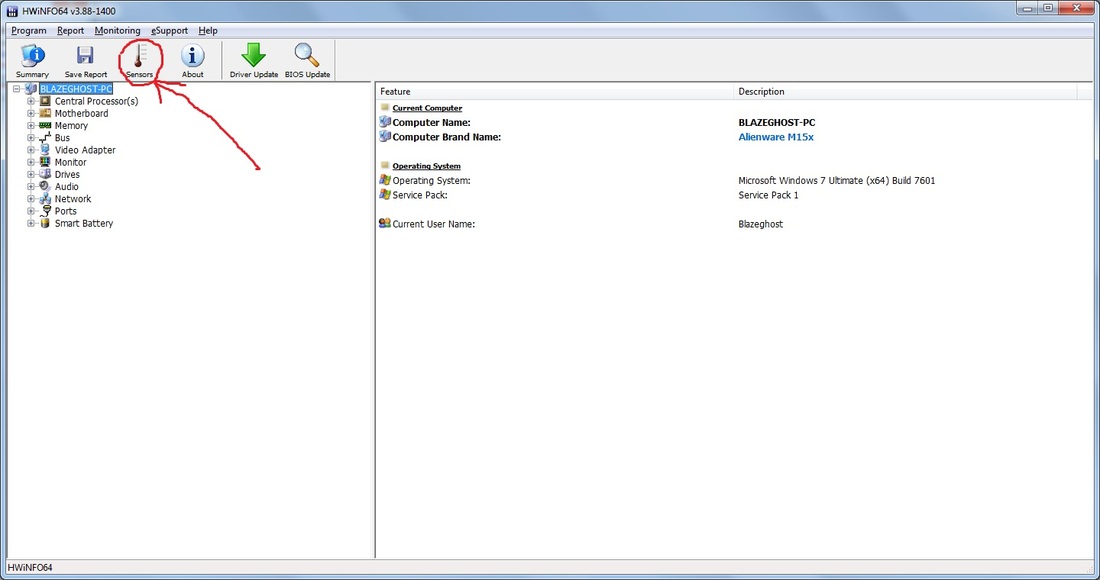Viewport: 1100px width, 580px height.
Task: Close the HWiNFO64 window
Action: point(1077,8)
